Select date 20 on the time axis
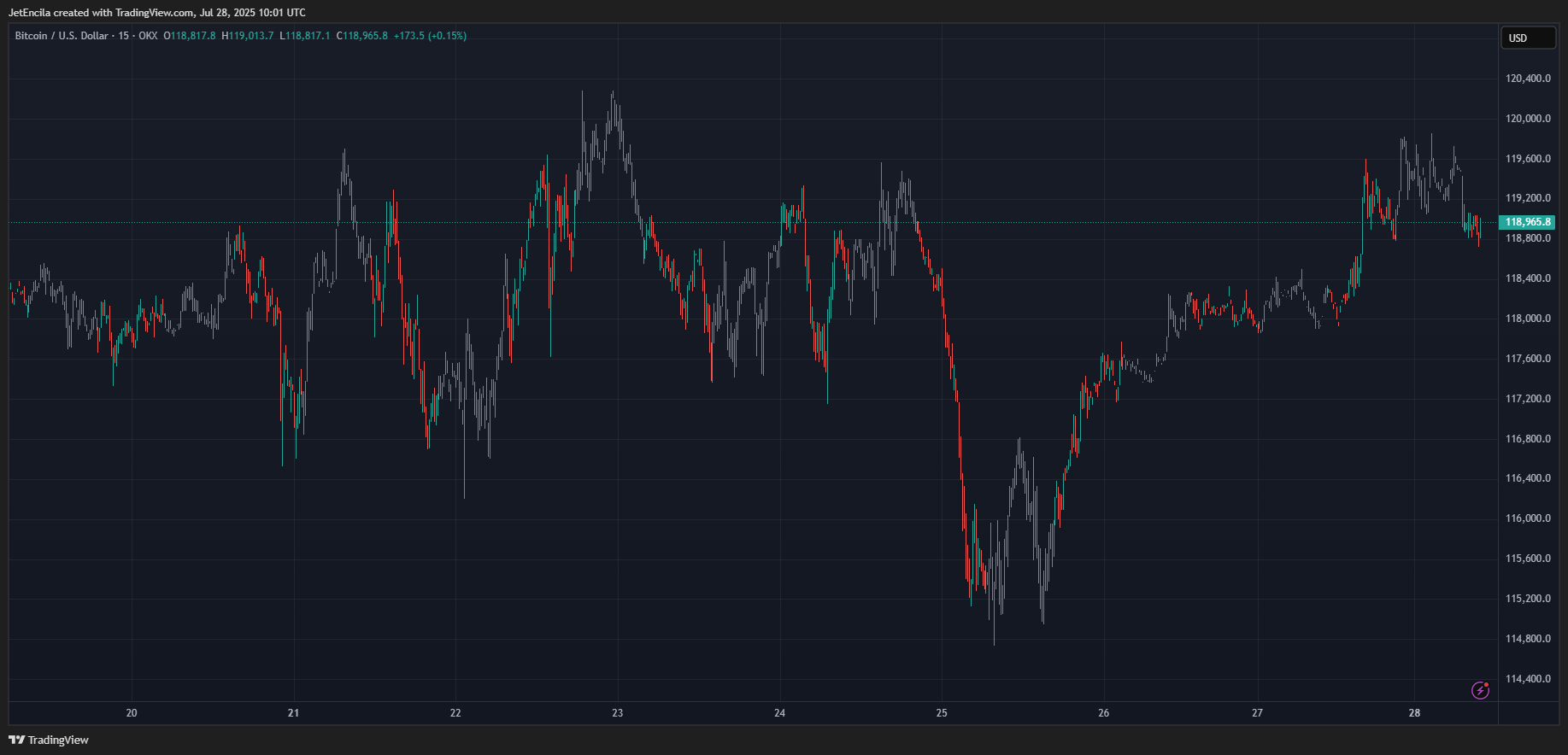 click(x=132, y=712)
